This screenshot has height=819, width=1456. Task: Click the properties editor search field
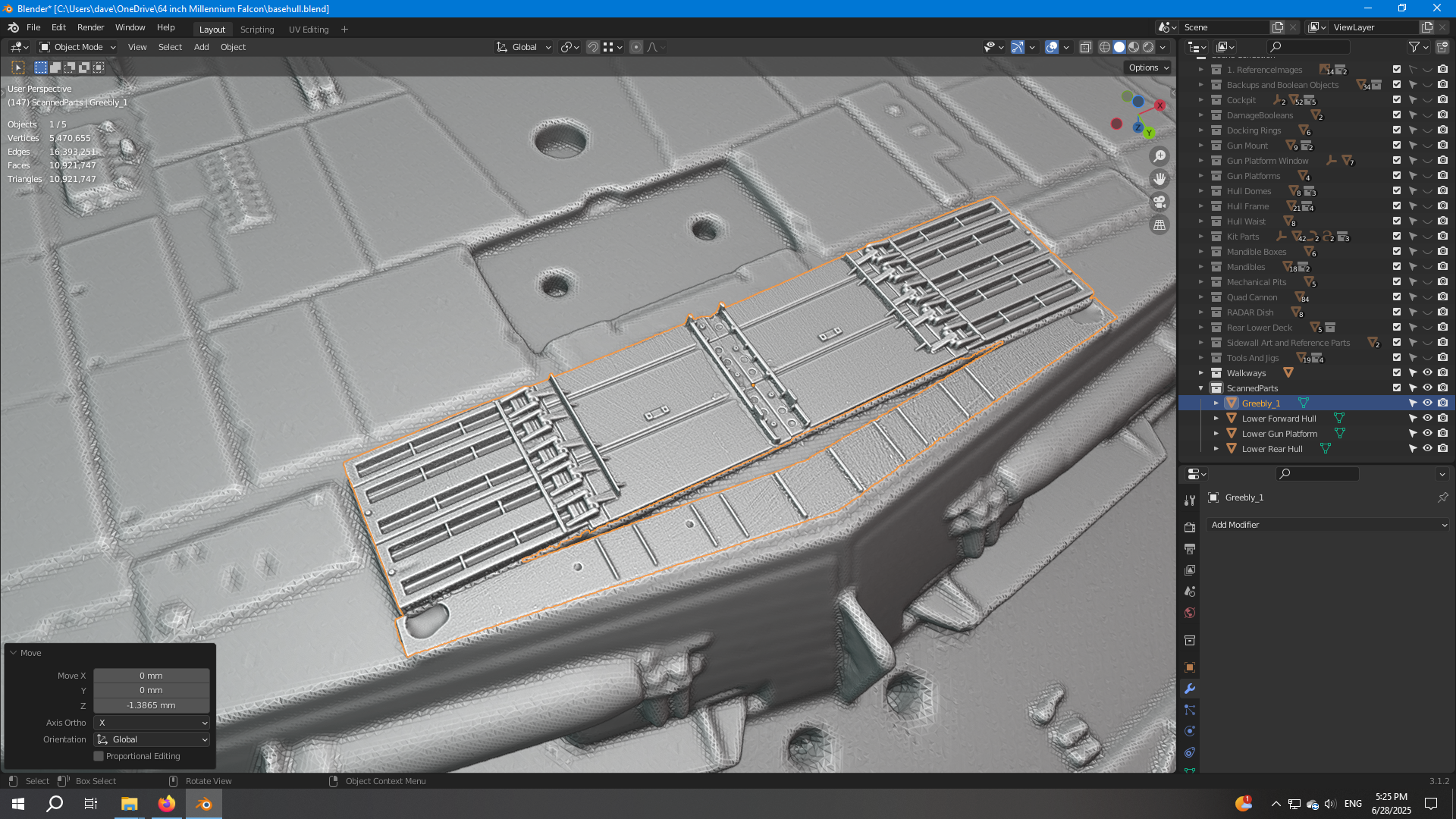pos(1317,474)
